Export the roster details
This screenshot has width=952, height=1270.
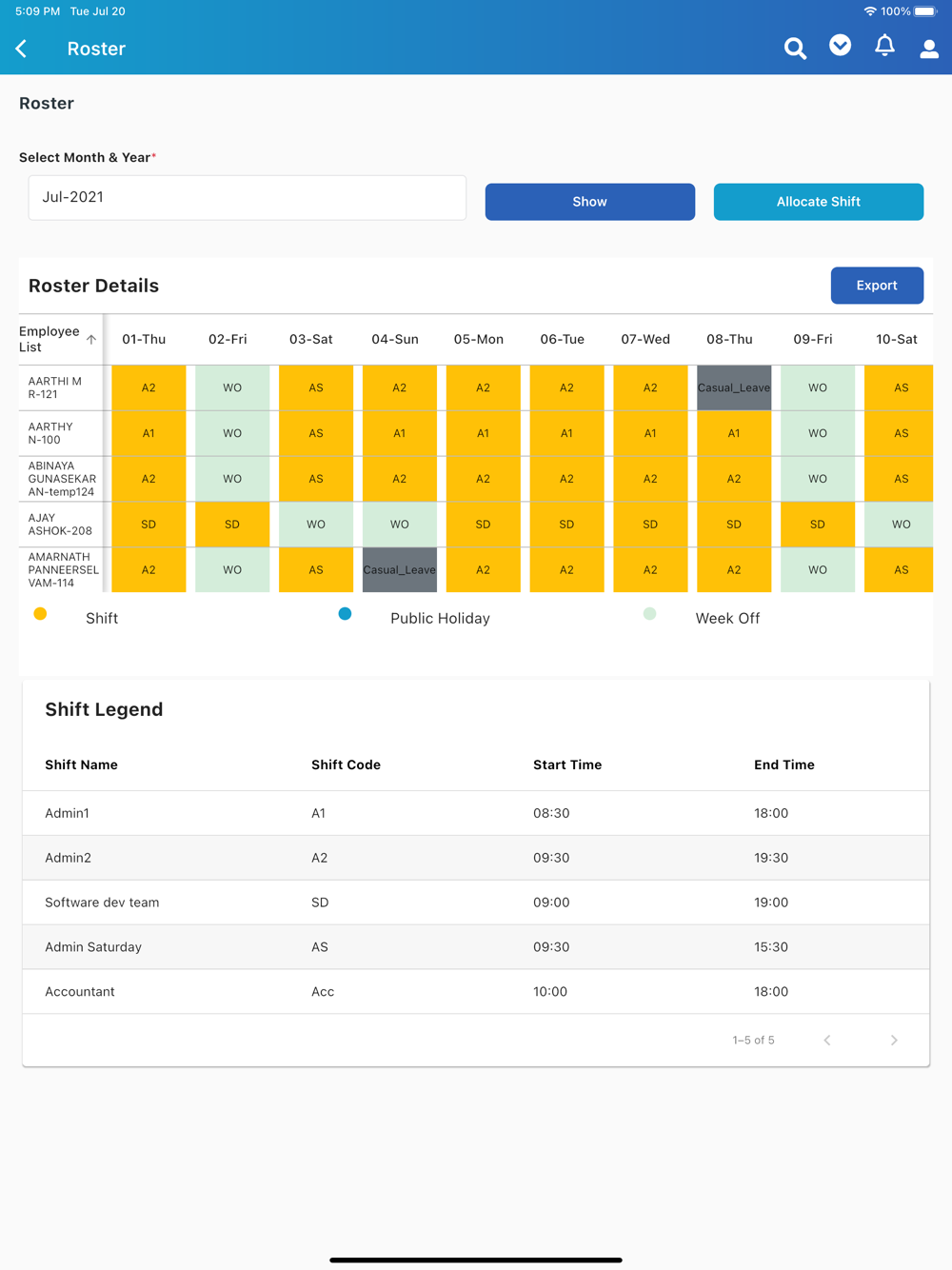coord(877,286)
